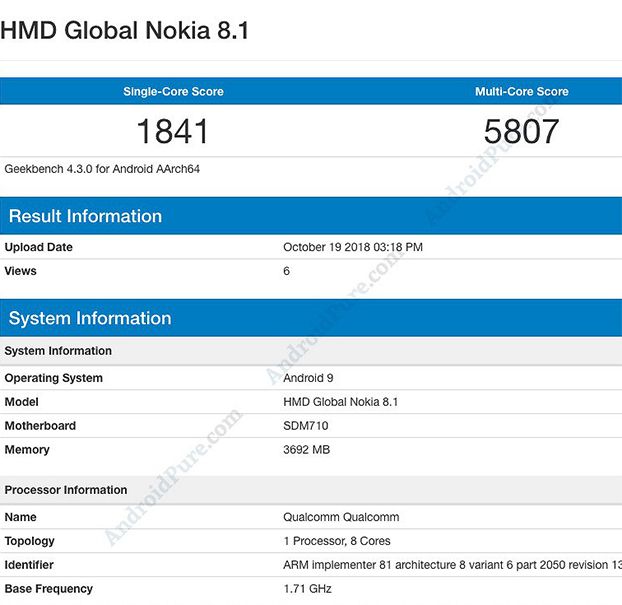The height and width of the screenshot is (605, 622).
Task: Select the Android 9 value
Action: pos(308,378)
